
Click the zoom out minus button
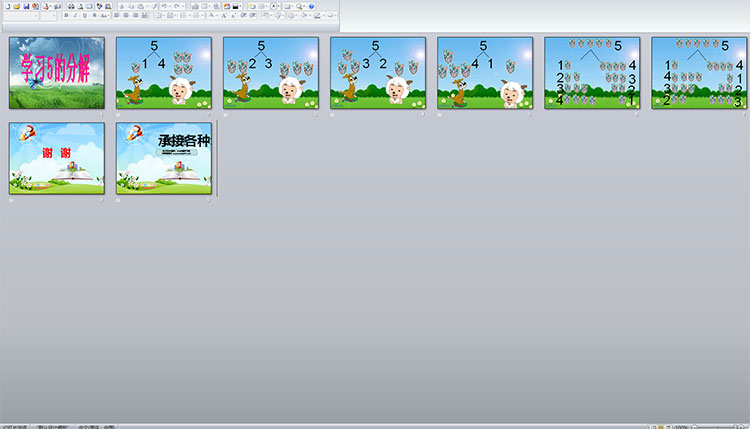tap(695, 427)
